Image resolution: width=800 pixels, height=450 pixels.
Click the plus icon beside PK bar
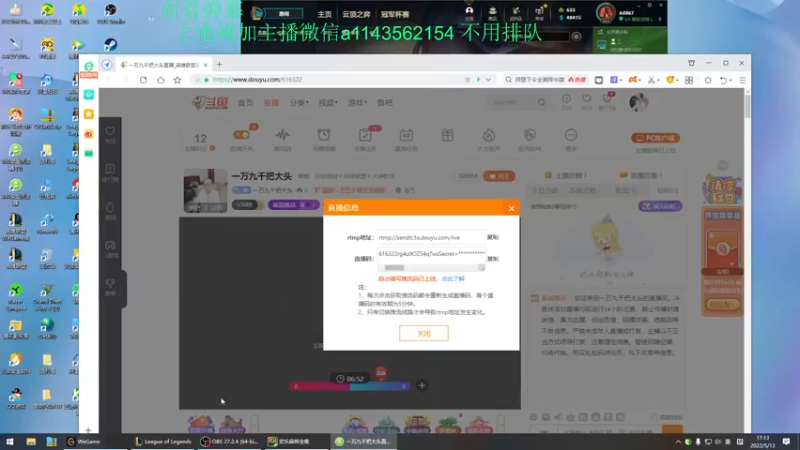click(x=422, y=386)
